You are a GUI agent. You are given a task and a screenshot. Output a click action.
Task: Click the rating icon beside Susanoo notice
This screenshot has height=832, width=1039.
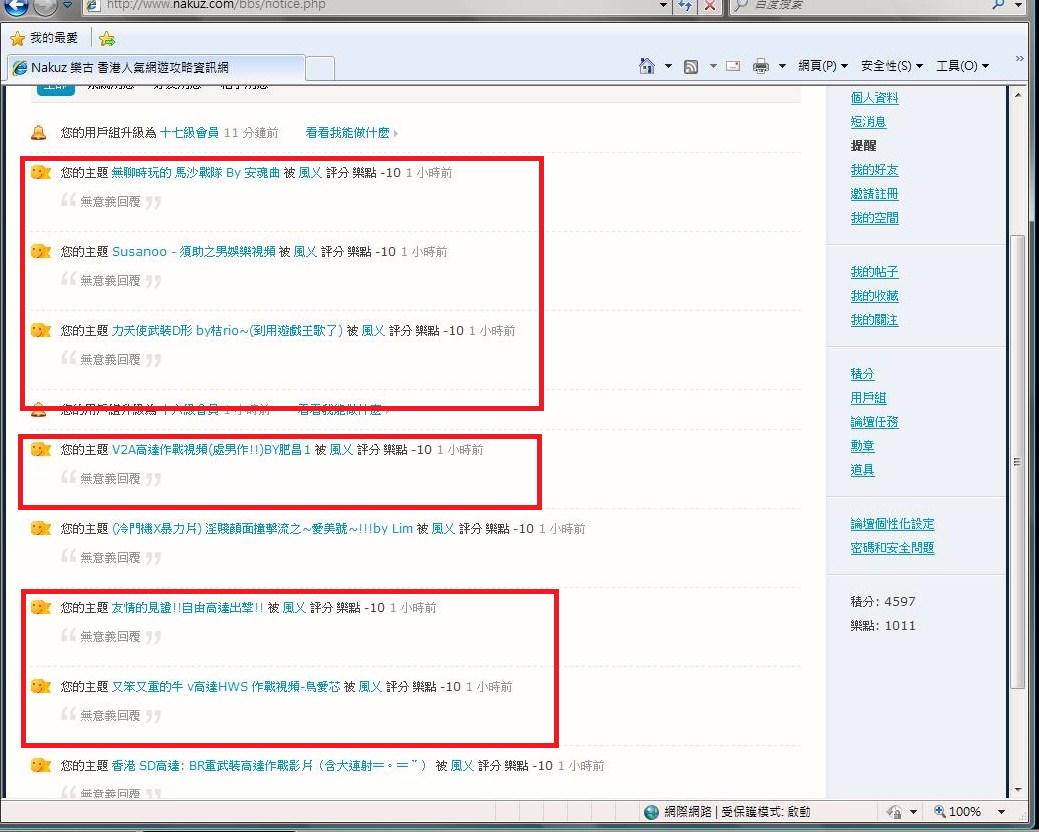tap(40, 252)
